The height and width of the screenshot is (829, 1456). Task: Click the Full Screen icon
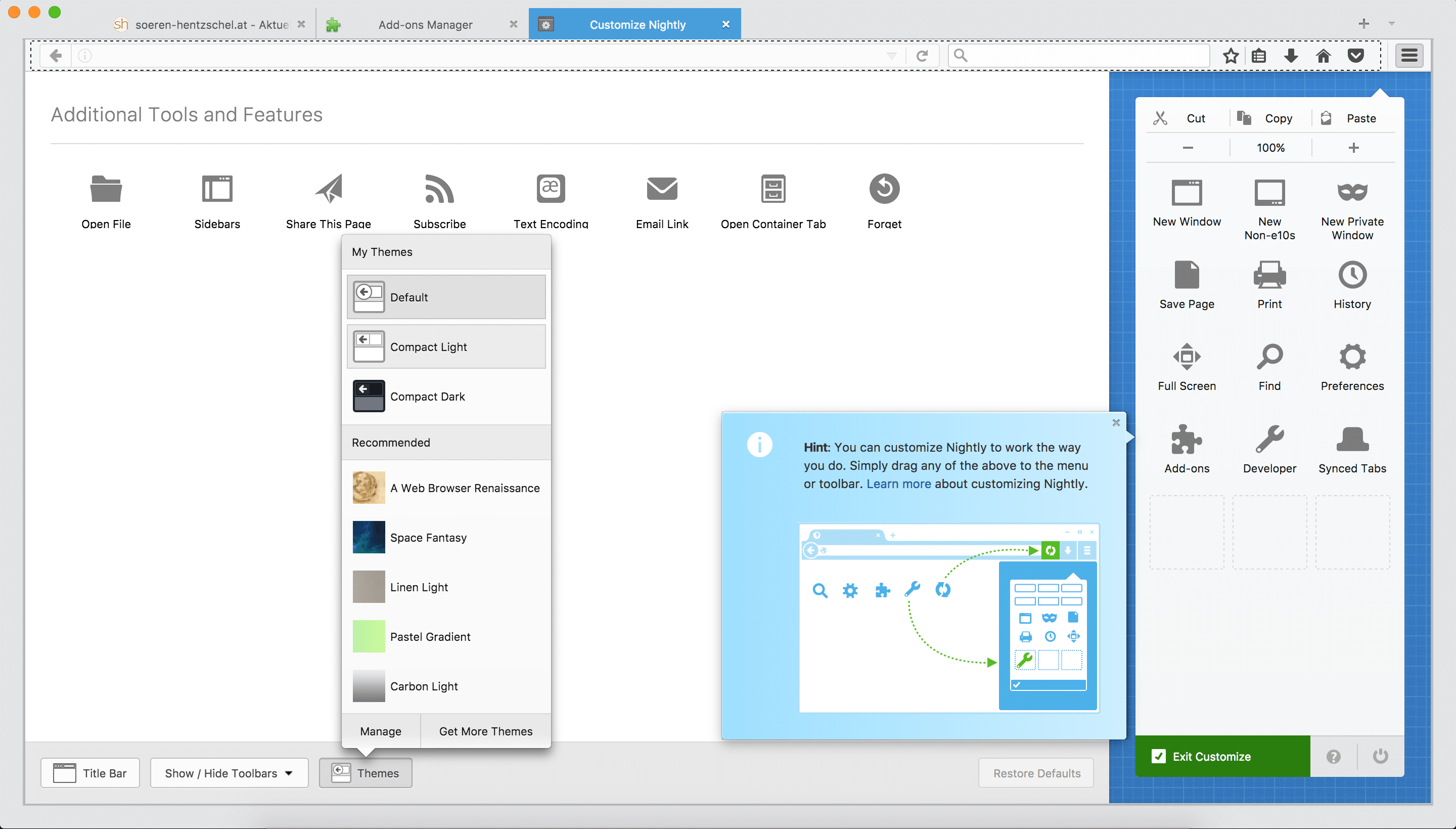click(1187, 357)
